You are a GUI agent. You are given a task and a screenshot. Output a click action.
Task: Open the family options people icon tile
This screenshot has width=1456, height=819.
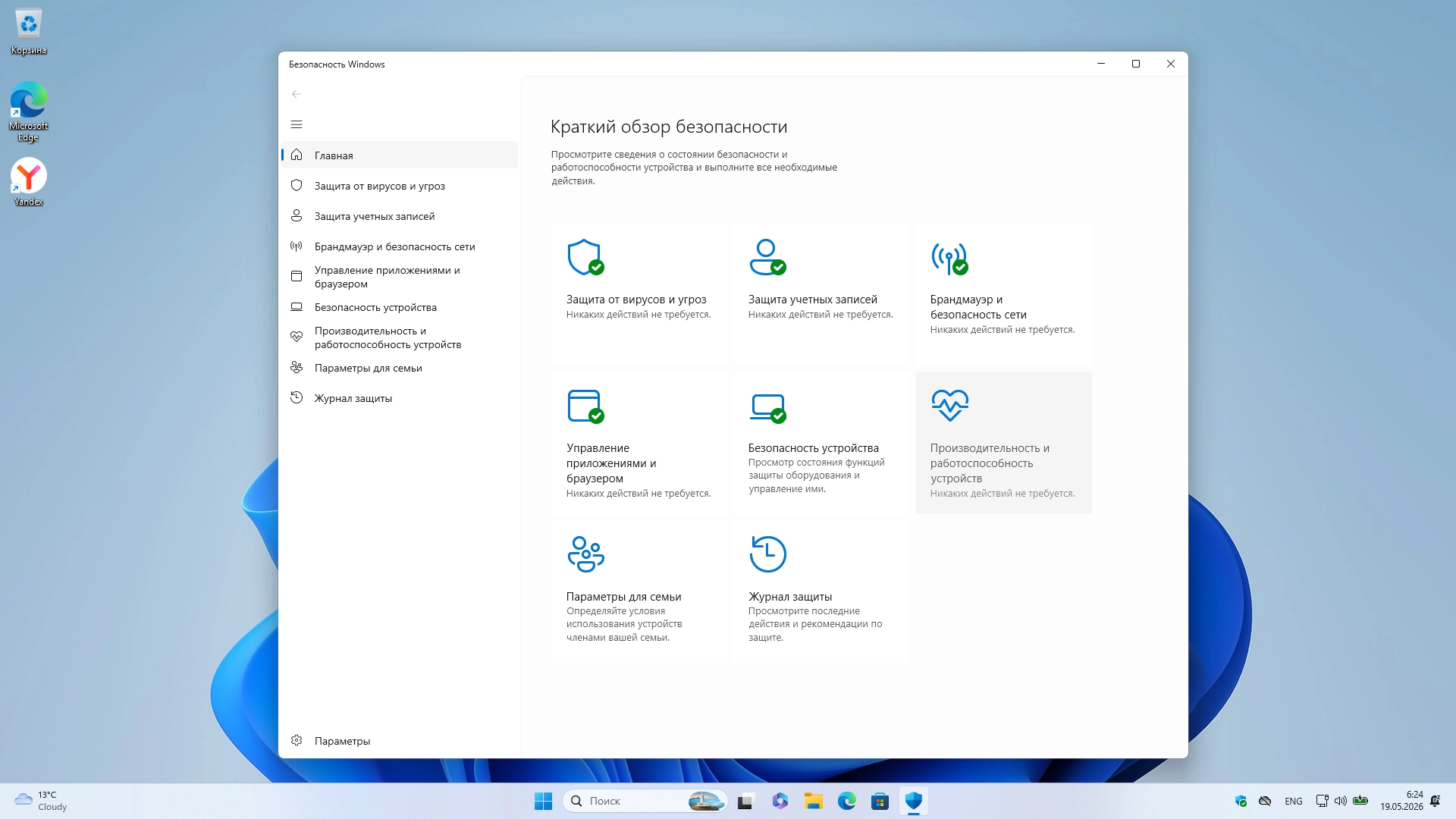pyautogui.click(x=585, y=554)
